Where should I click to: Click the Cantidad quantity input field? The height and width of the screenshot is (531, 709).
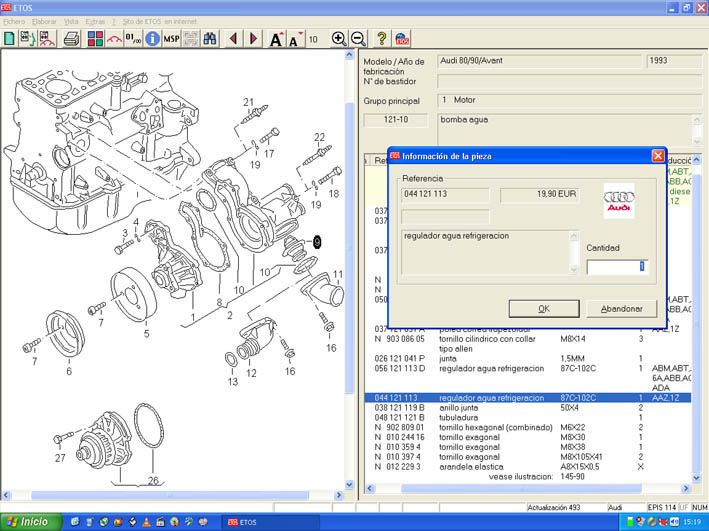click(x=617, y=267)
